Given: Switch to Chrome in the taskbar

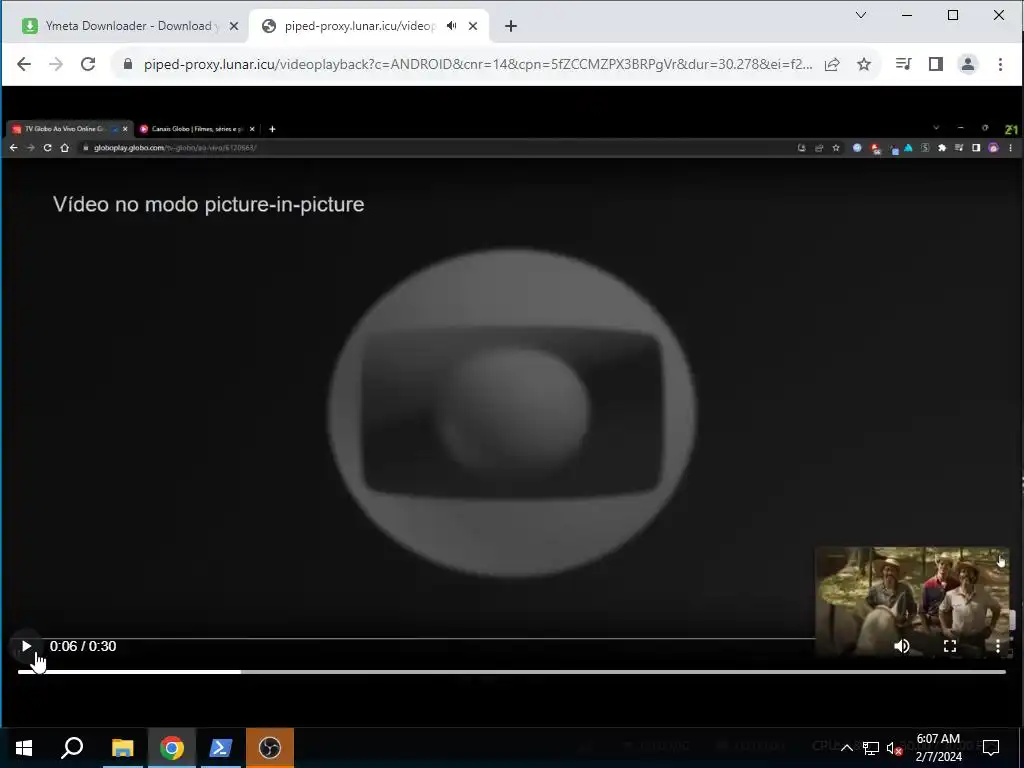Looking at the screenshot, I should point(172,748).
